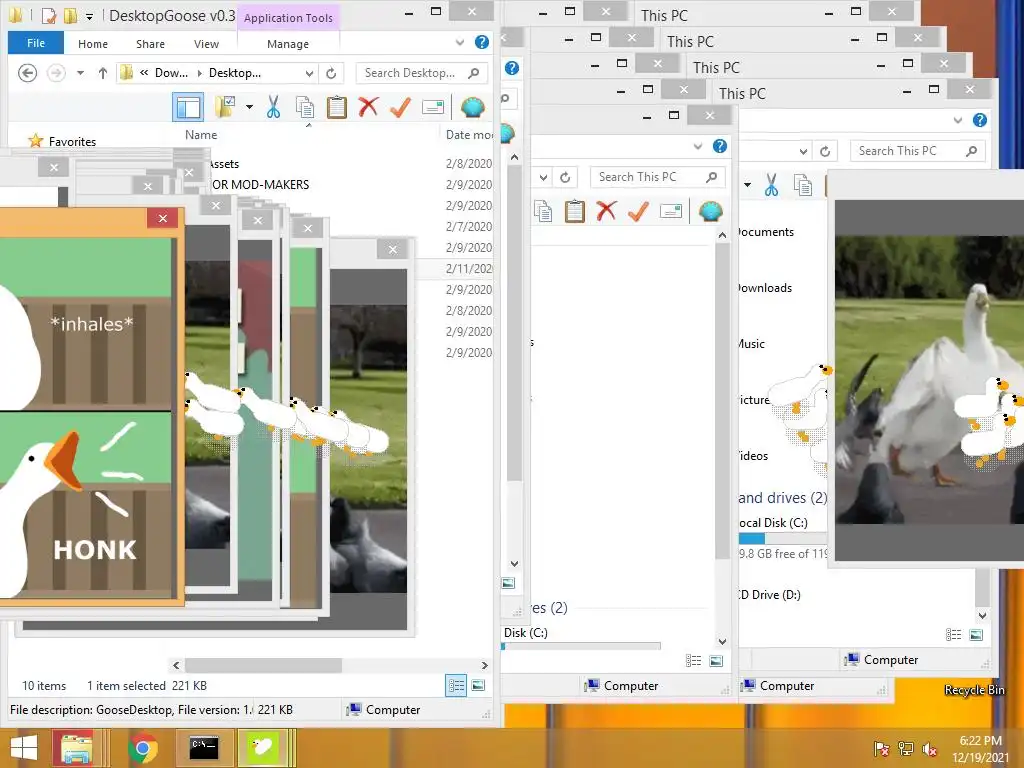Select the CD Drive (D:) entry

click(x=770, y=595)
